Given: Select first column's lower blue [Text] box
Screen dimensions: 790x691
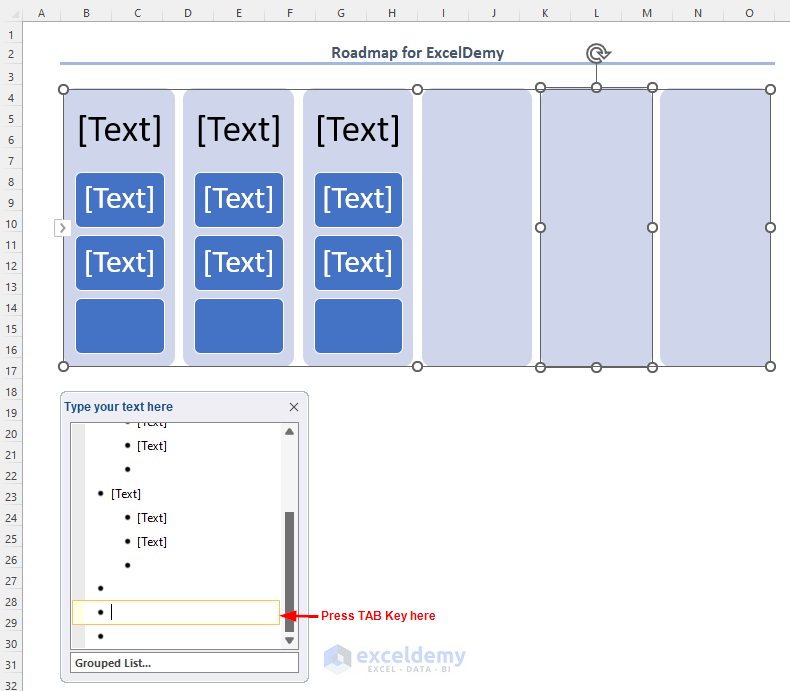Looking at the screenshot, I should [120, 263].
